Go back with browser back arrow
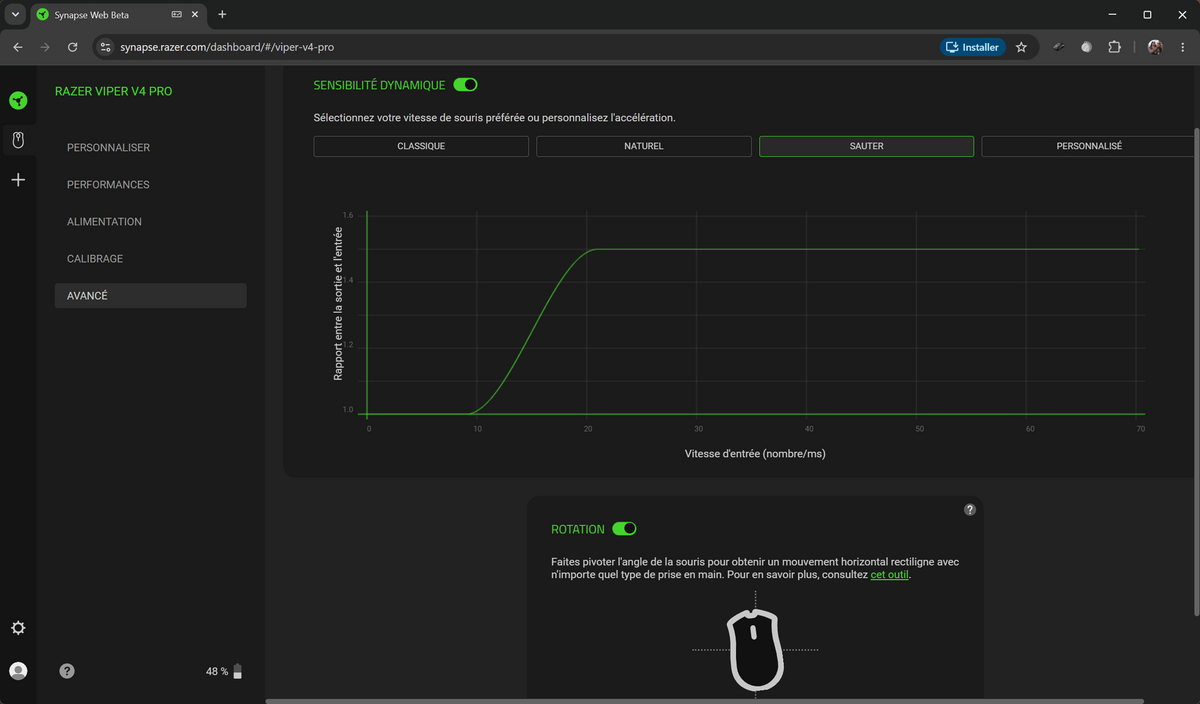1200x704 pixels. (18, 47)
